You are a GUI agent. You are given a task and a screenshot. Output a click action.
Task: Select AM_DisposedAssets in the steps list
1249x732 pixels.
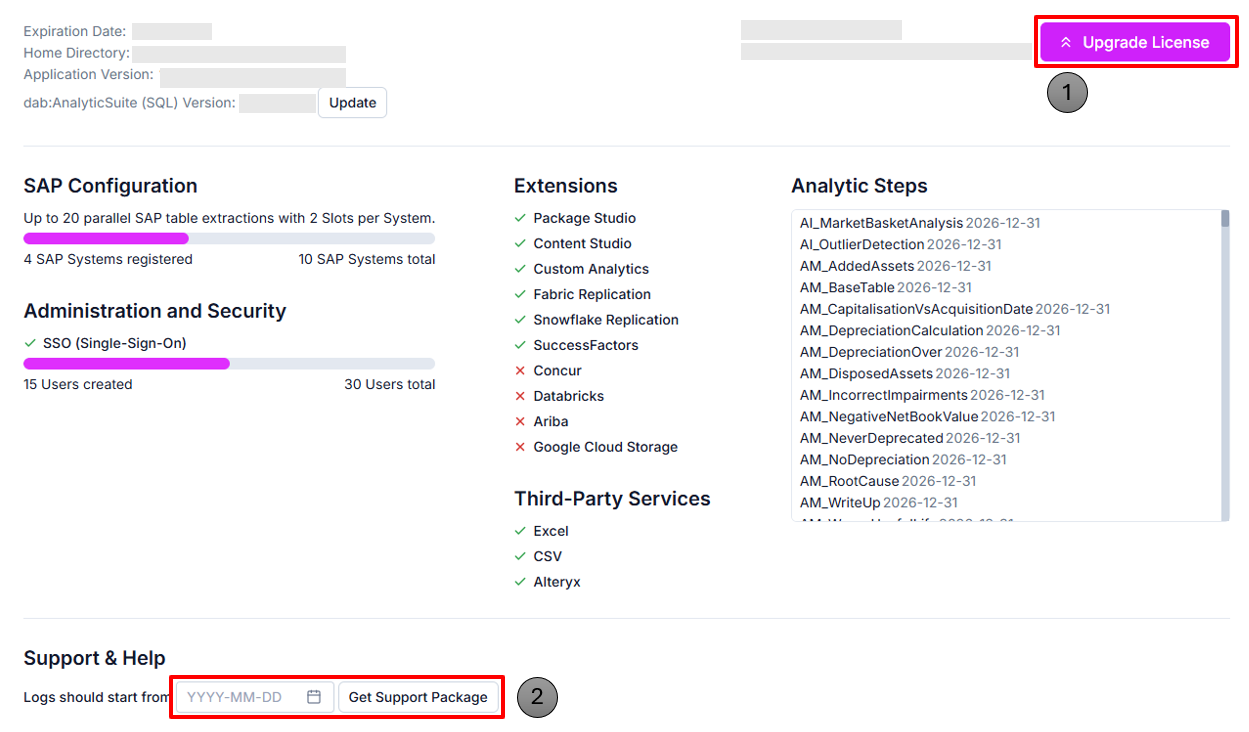866,373
